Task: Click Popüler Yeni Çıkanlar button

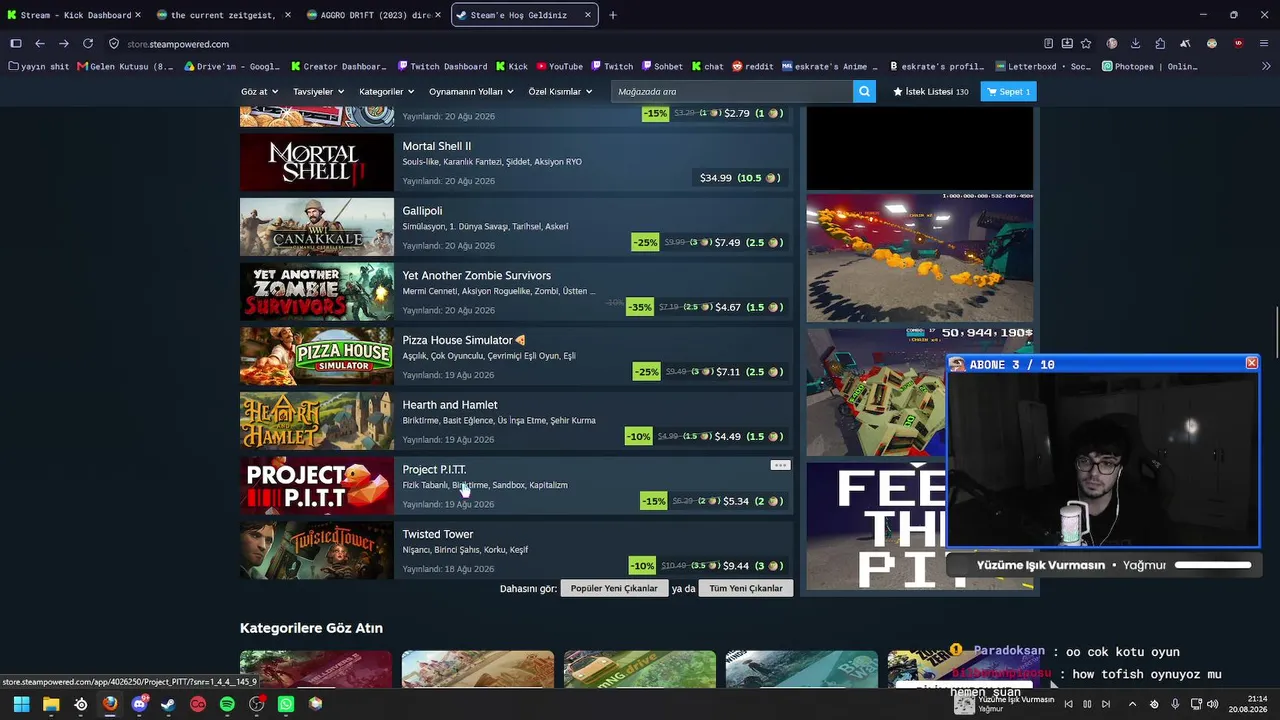Action: (614, 588)
